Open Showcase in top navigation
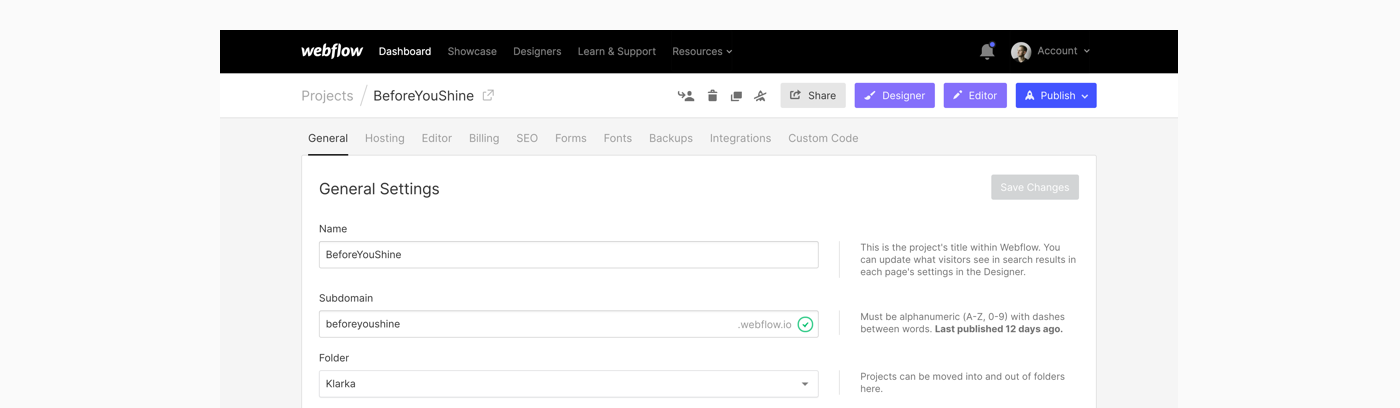This screenshot has height=408, width=1400. (472, 51)
